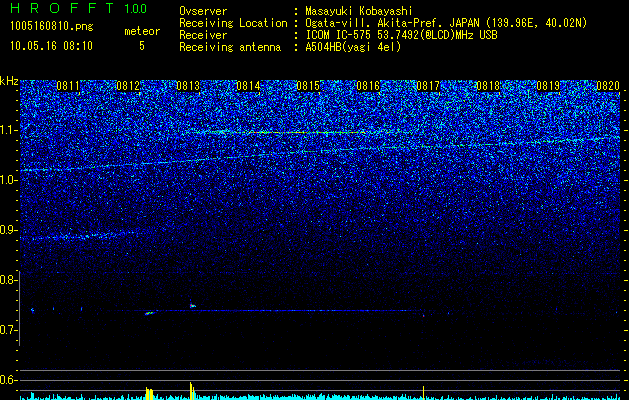Screen dimensions: 629x400
Task: Click the 0817 time marker
Action: 428,85
